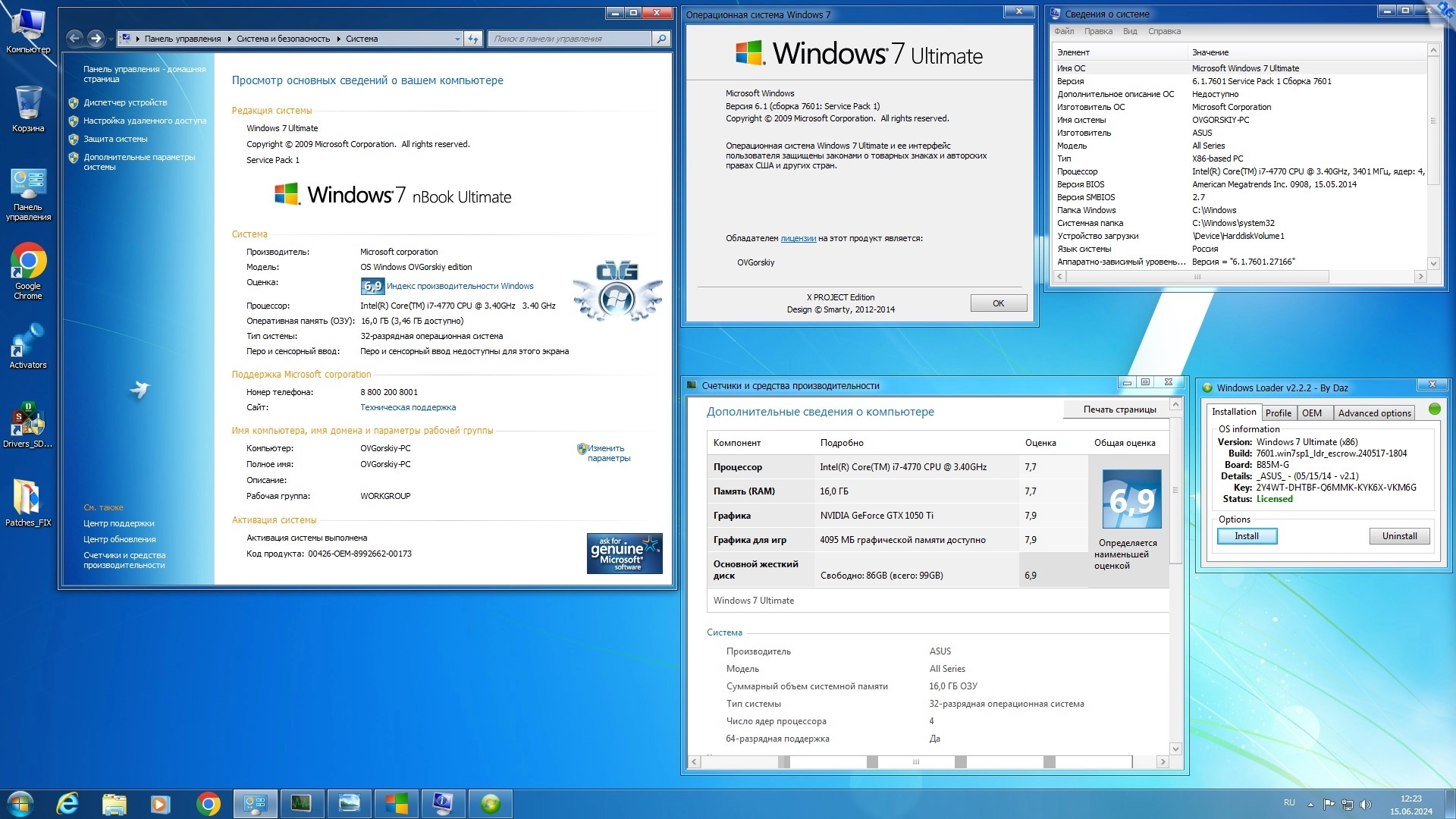The width and height of the screenshot is (1456, 819).
Task: Switch to Advanced options tab in Windows Loader
Action: 1374,413
